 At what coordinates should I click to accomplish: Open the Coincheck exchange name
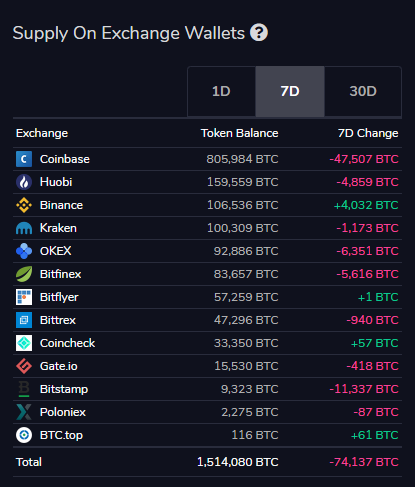[x=67, y=343]
